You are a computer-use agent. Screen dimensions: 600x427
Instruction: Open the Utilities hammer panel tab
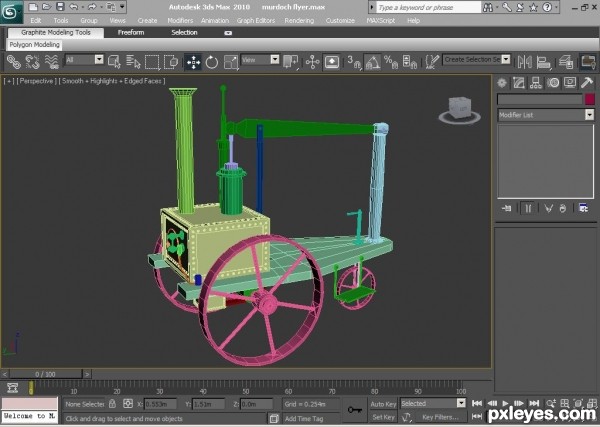coord(587,83)
